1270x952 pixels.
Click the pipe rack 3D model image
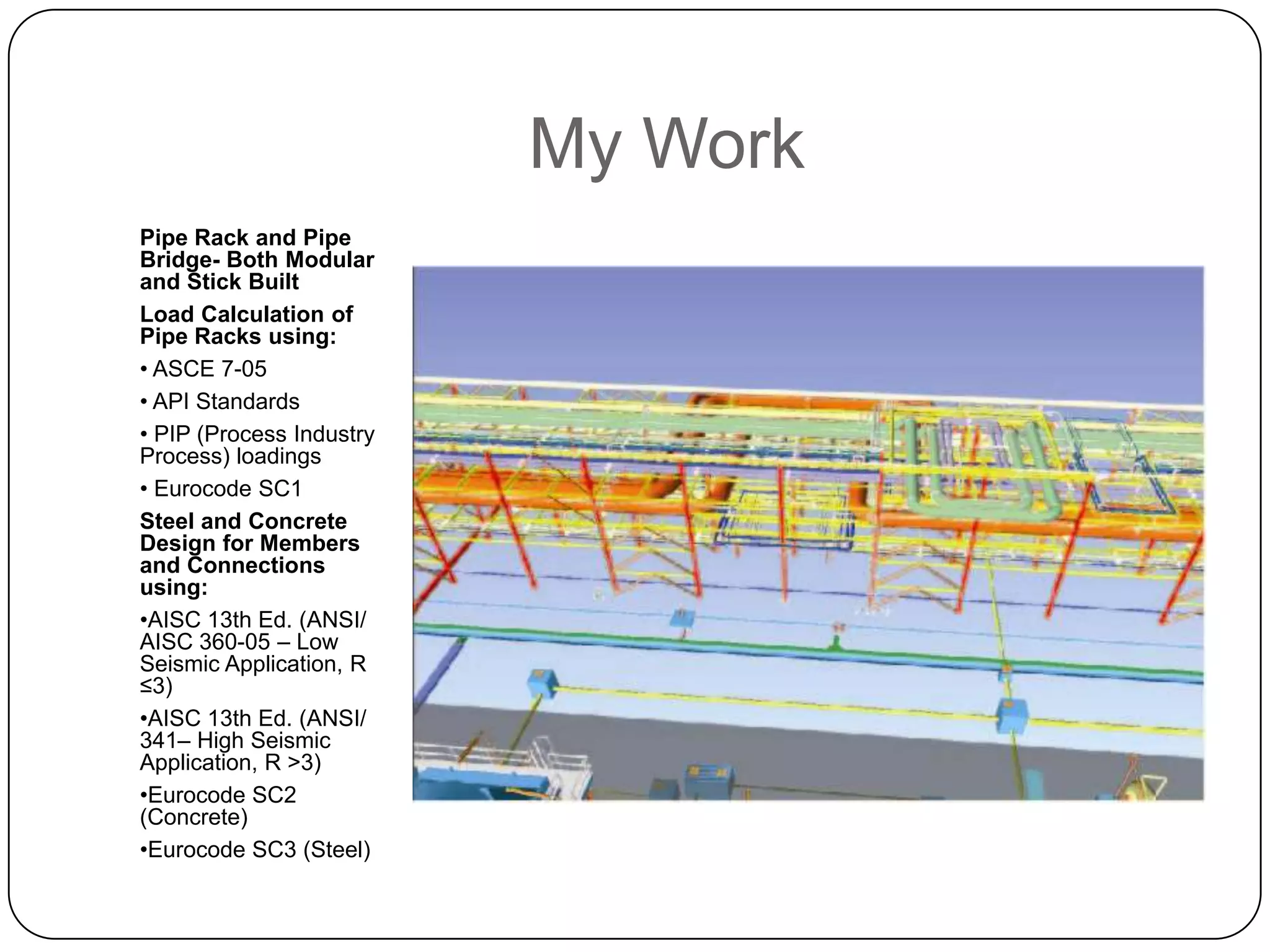pos(808,533)
